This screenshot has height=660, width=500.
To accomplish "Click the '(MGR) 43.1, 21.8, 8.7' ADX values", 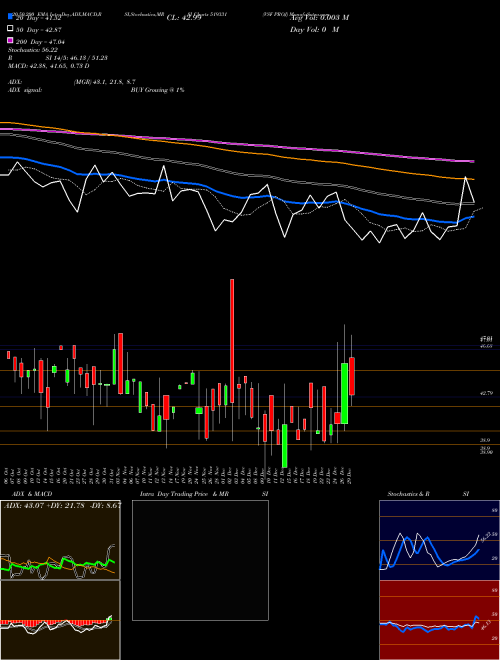I will [104, 82].
